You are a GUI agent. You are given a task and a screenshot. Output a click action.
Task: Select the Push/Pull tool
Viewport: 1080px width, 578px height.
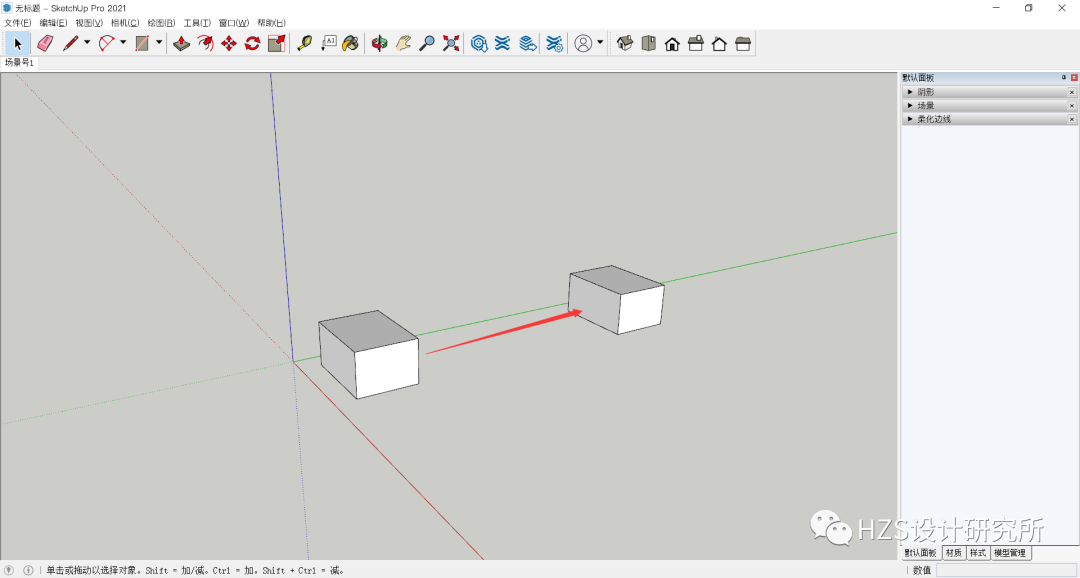coord(181,43)
